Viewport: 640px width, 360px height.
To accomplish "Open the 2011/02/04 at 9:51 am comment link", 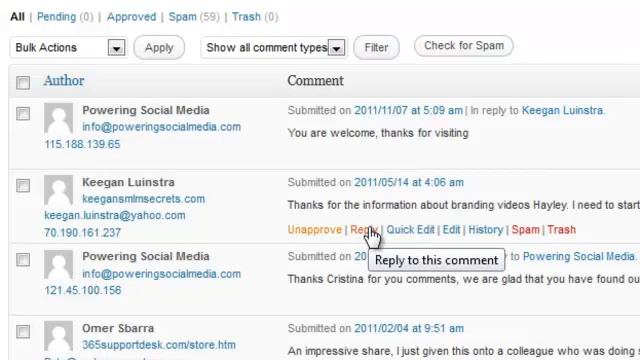I will pyautogui.click(x=409, y=329).
